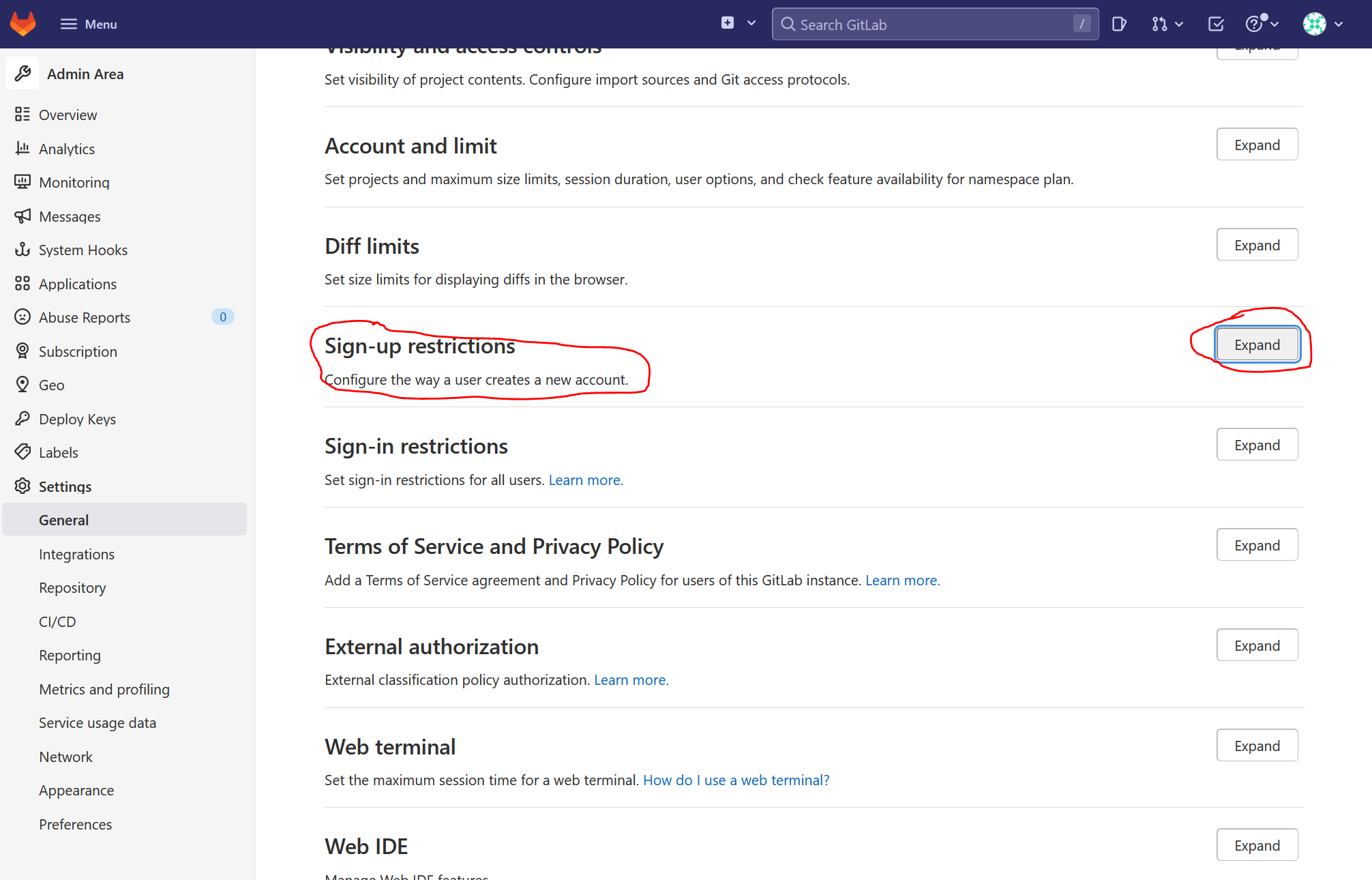Switch to Integrations settings
This screenshot has width=1372, height=880.
76,554
